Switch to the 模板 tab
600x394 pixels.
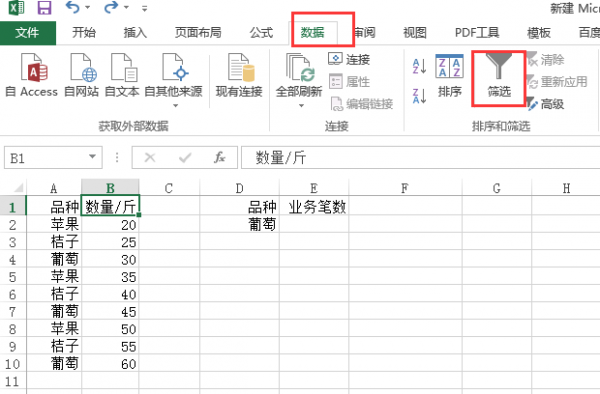(539, 33)
